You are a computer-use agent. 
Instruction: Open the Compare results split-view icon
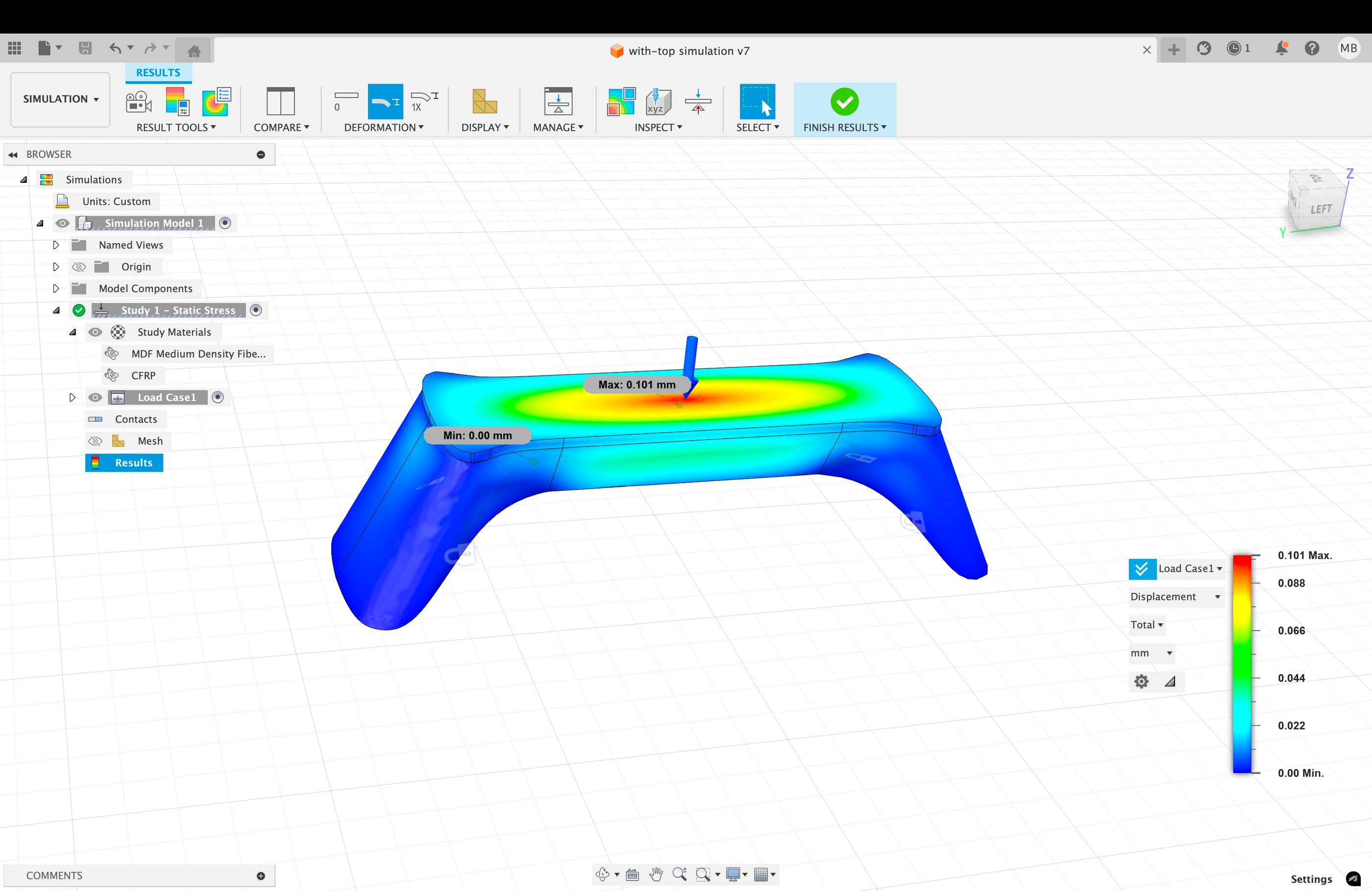pos(281,102)
